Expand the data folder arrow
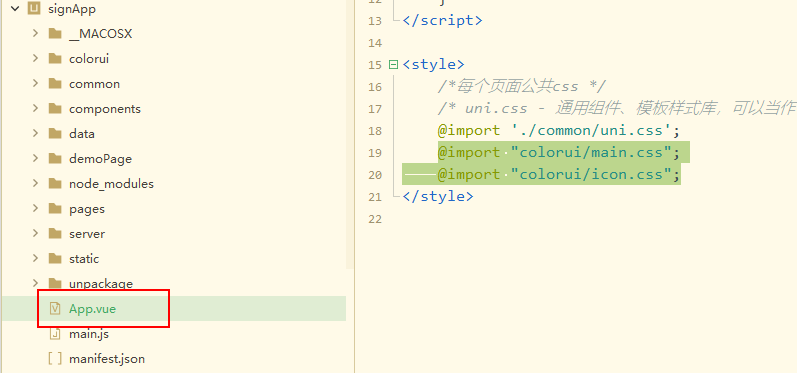 (35, 133)
